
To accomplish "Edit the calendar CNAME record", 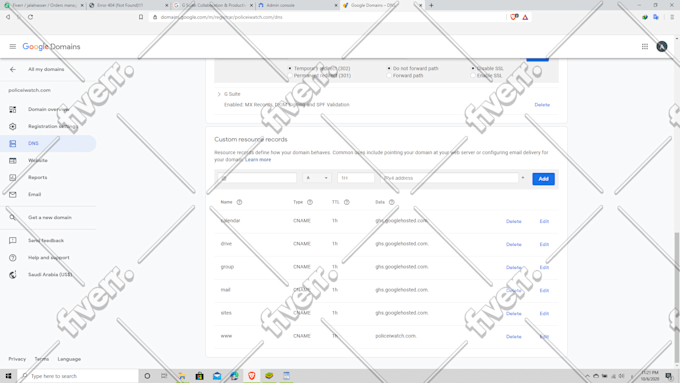I will (544, 221).
